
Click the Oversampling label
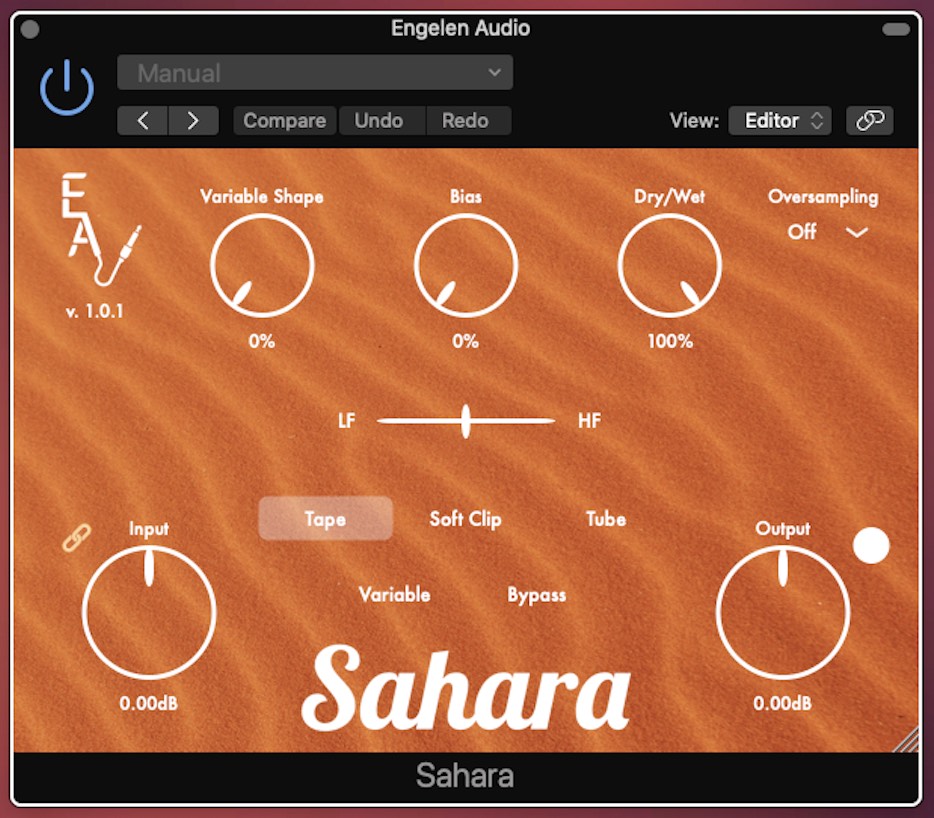pyautogui.click(x=823, y=197)
